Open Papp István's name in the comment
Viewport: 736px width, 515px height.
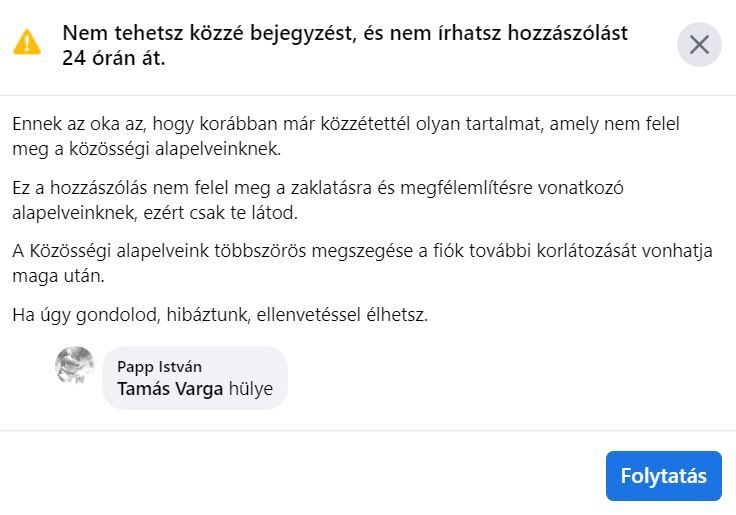click(160, 366)
